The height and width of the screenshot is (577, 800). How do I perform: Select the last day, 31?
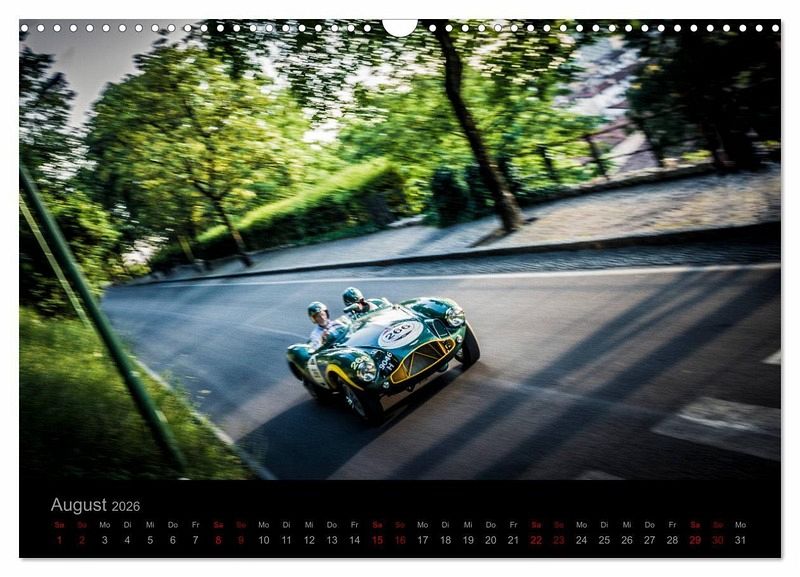tap(740, 540)
